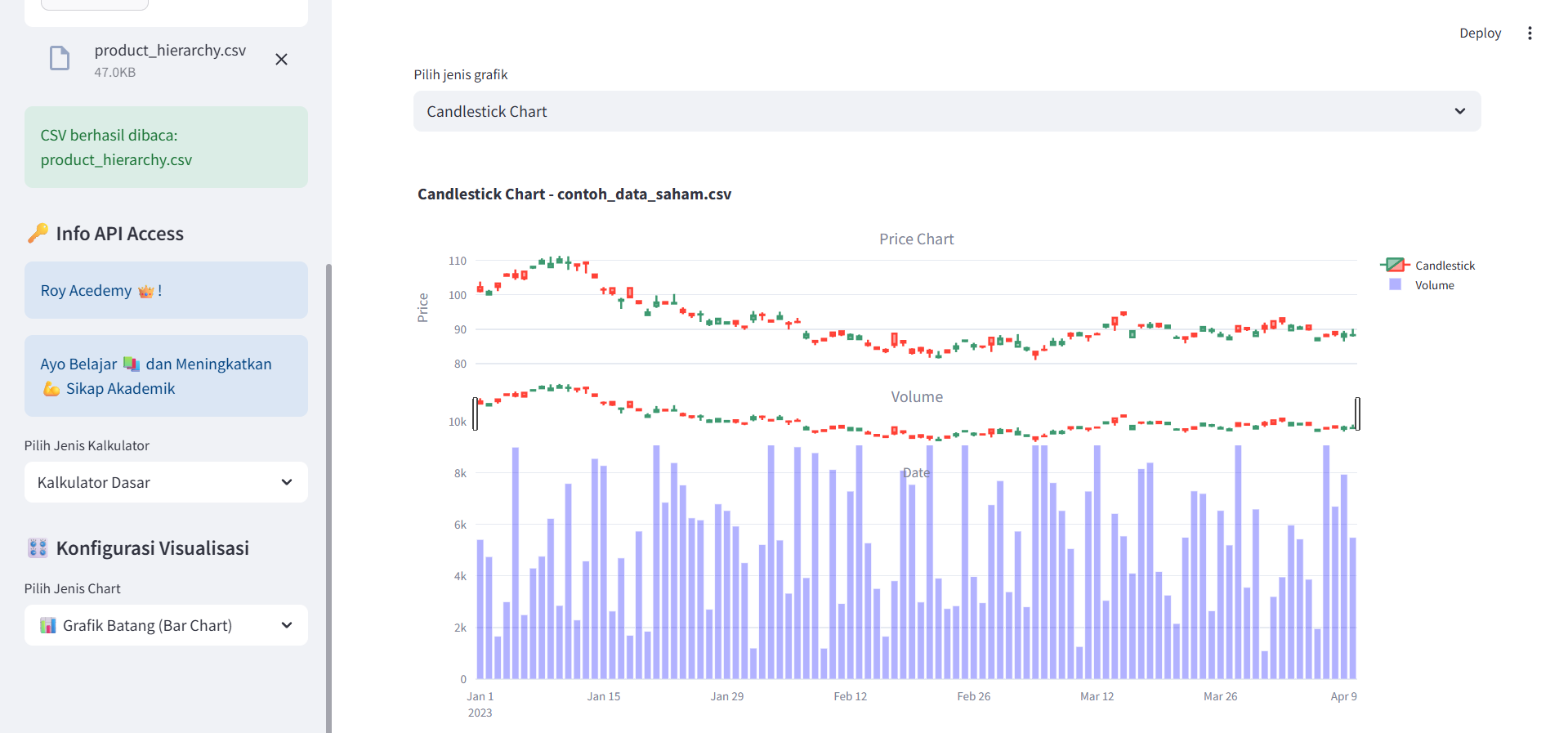Click the Price Chart subplot title
The image size is (1568, 733).
(x=916, y=239)
